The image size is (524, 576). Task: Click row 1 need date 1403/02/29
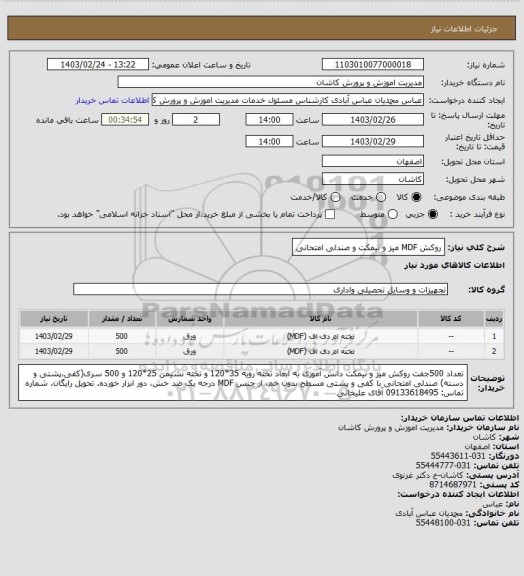click(54, 336)
